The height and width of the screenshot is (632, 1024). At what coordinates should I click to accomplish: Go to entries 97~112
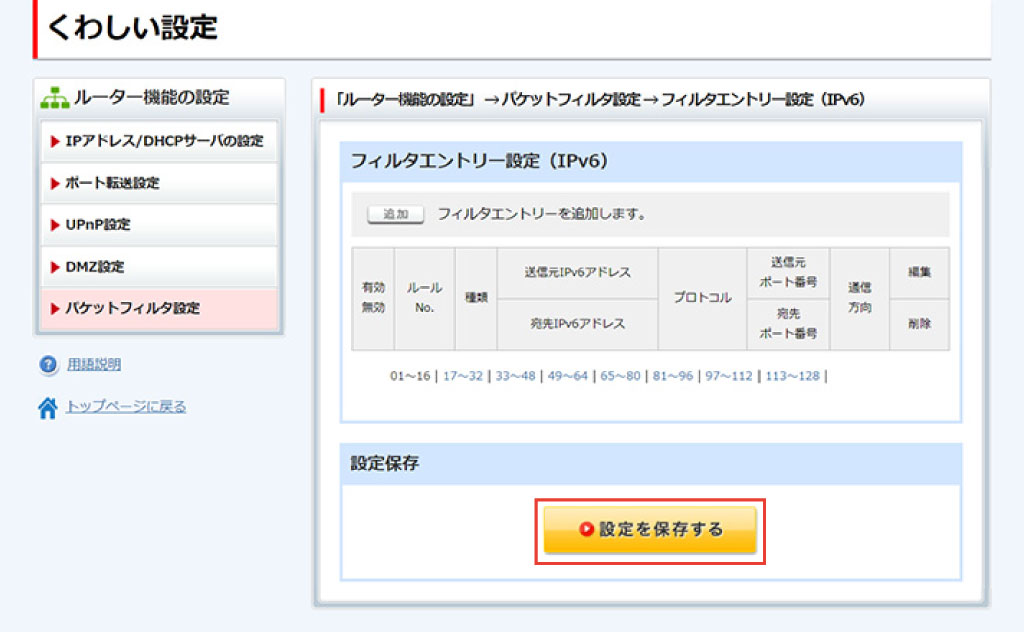click(728, 376)
